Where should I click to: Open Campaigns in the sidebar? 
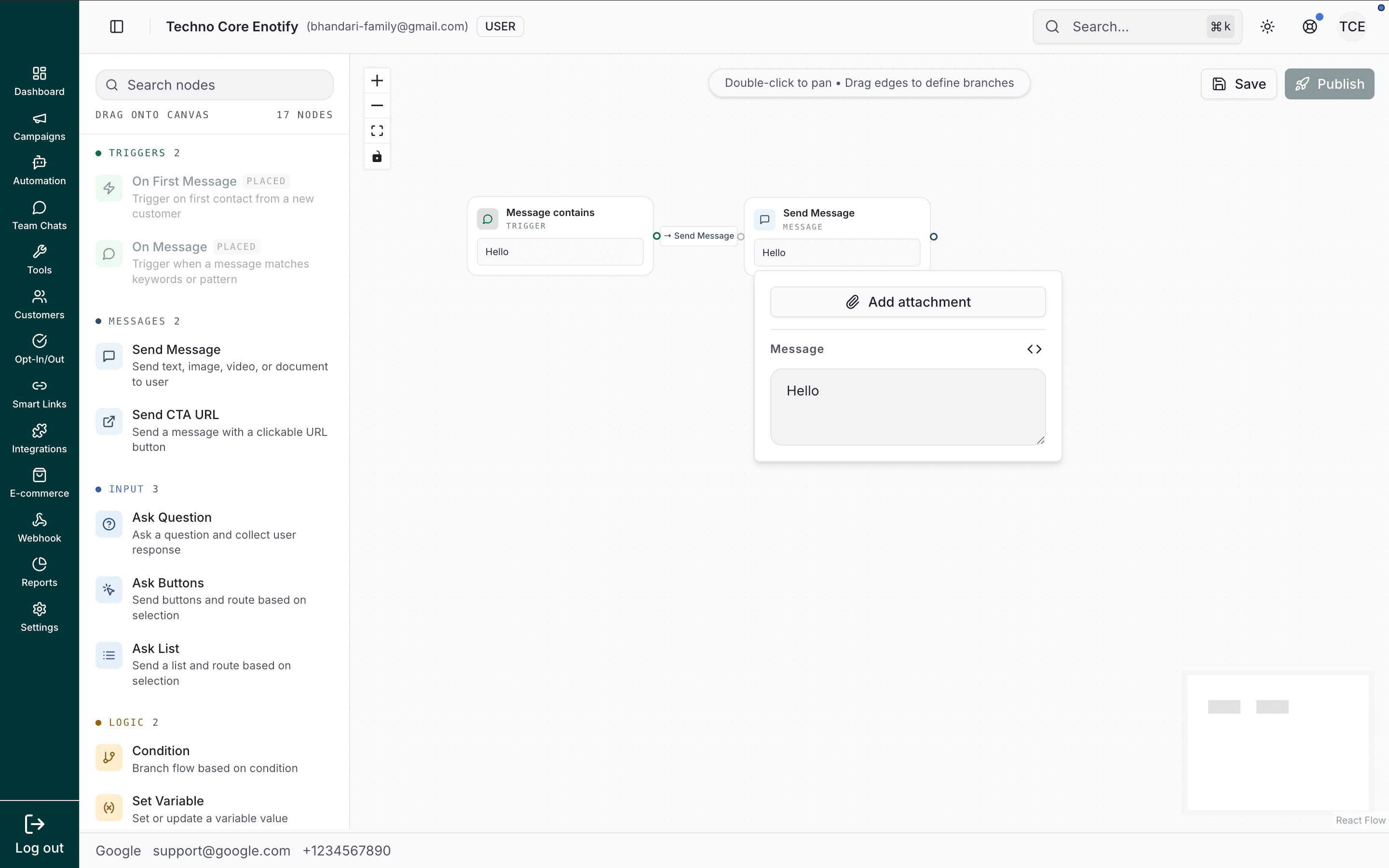pos(39,126)
